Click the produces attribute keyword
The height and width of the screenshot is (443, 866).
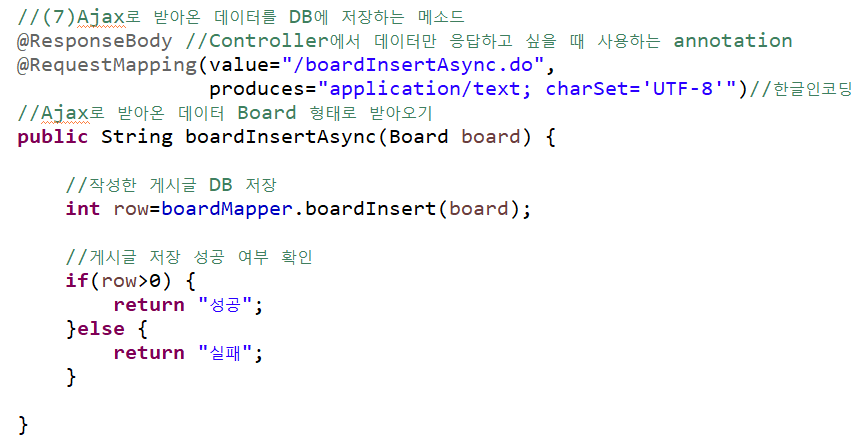pyautogui.click(x=256, y=89)
